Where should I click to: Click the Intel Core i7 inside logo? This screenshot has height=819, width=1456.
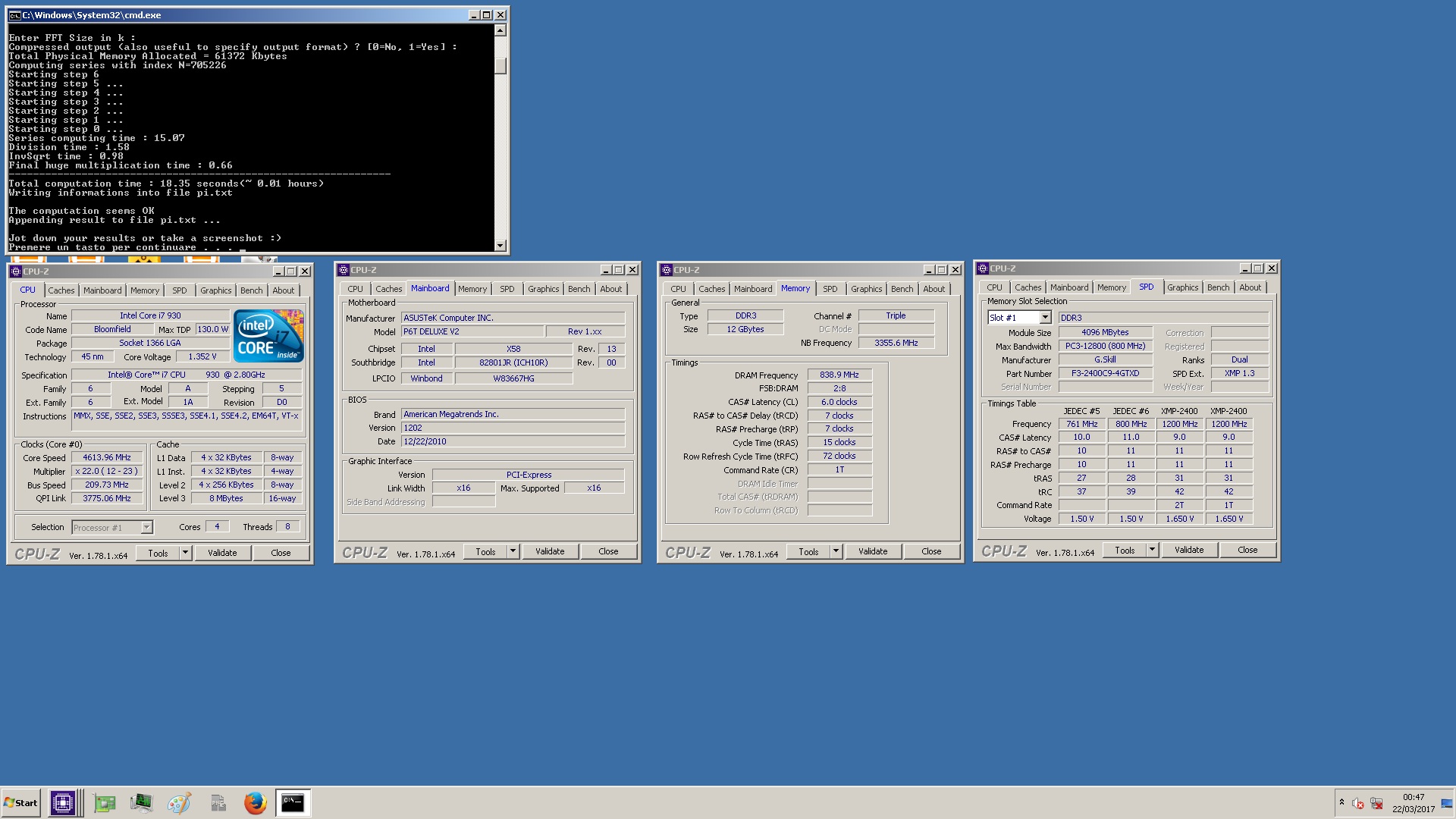[268, 335]
